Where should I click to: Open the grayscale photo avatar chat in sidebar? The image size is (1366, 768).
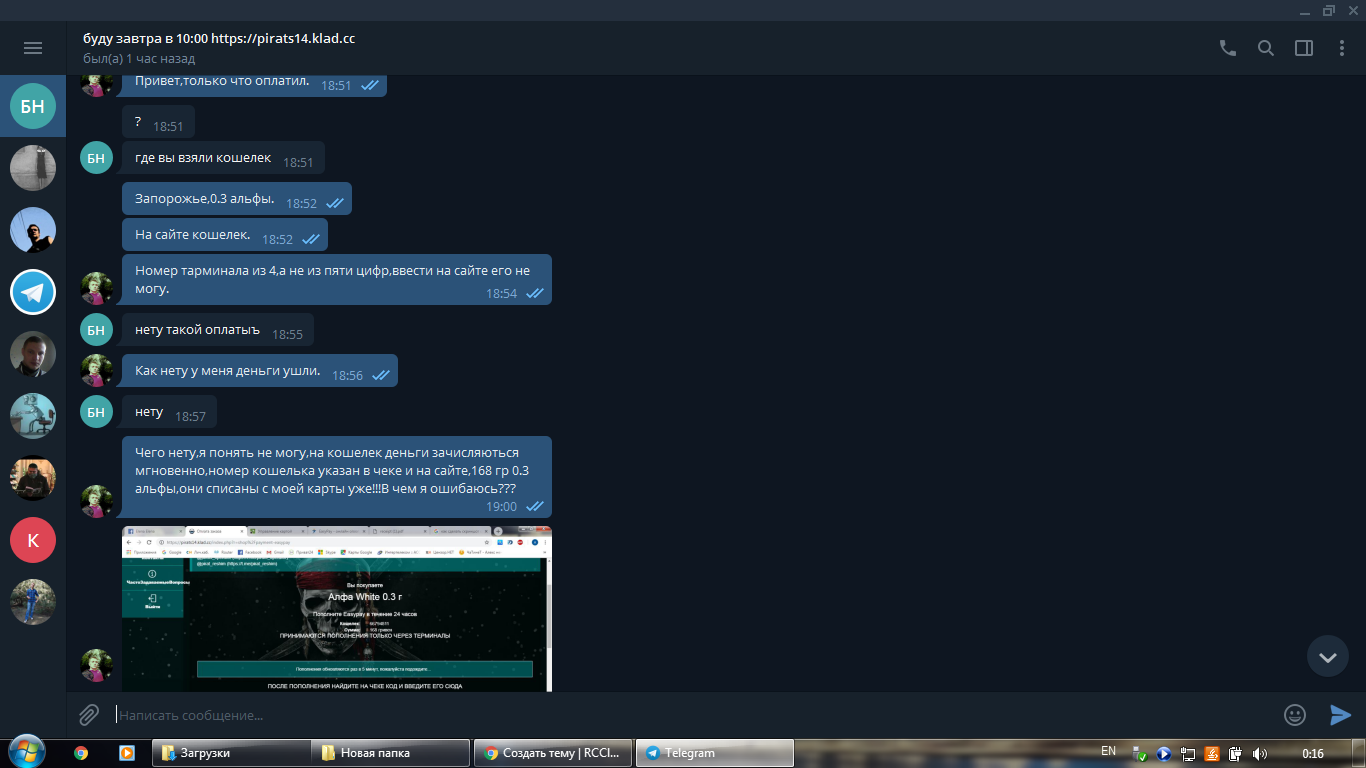33,168
